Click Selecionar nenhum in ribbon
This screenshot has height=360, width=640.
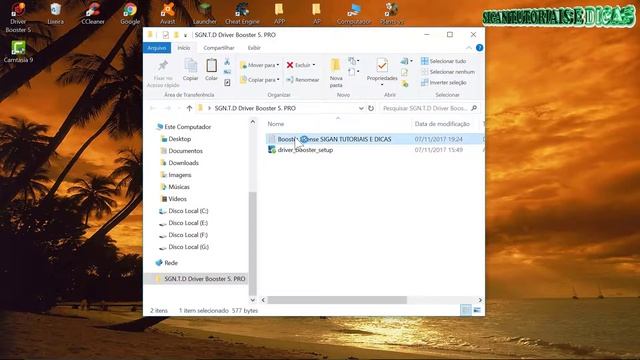coord(448,72)
